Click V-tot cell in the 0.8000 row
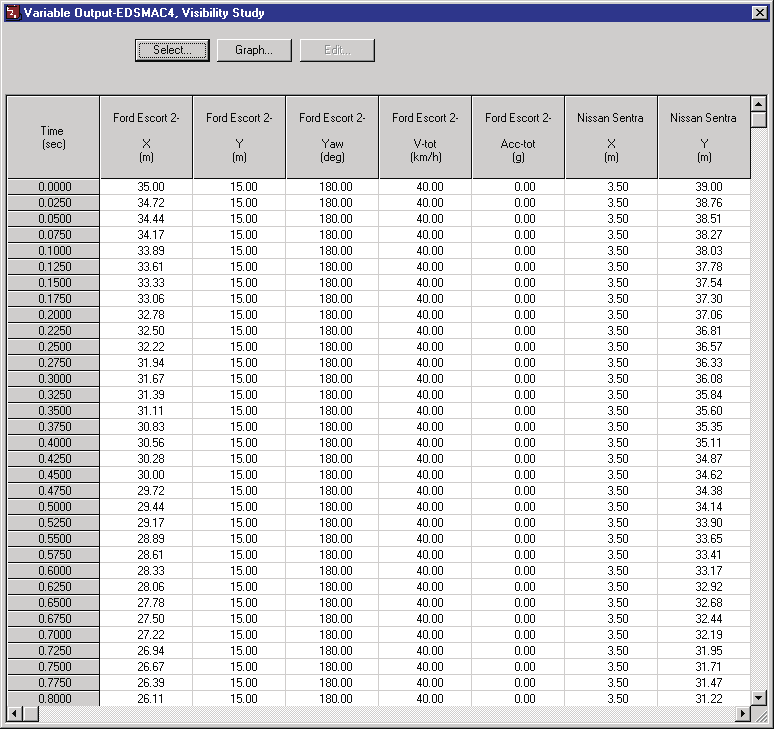 (x=425, y=698)
